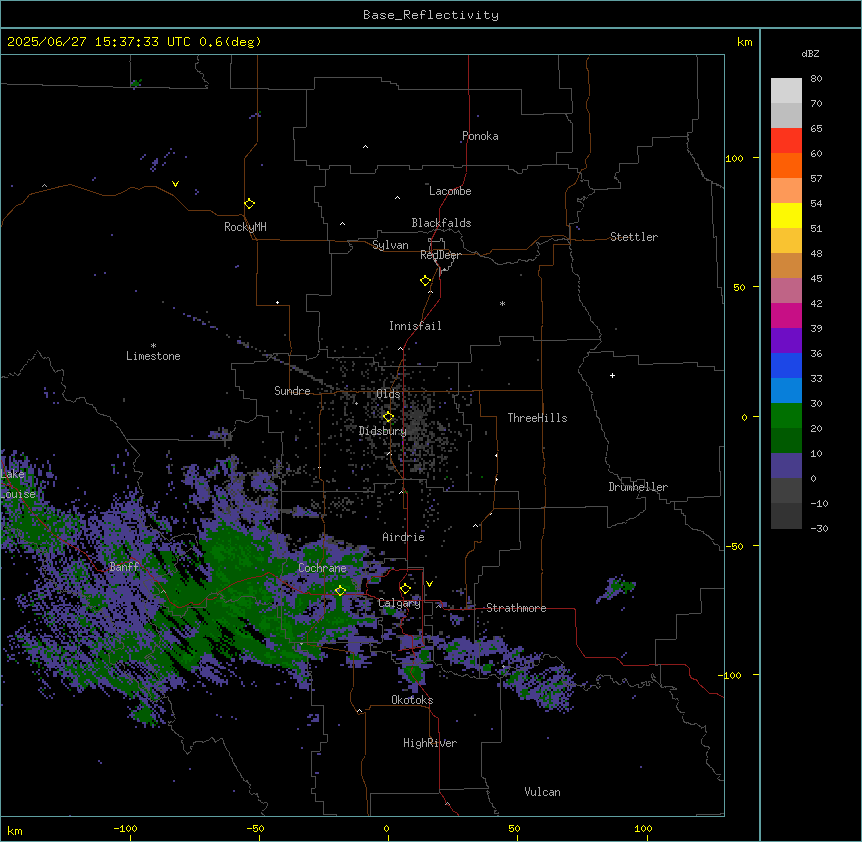Click the Innisfail city label
Image resolution: width=862 pixels, height=842 pixels.
(x=415, y=326)
